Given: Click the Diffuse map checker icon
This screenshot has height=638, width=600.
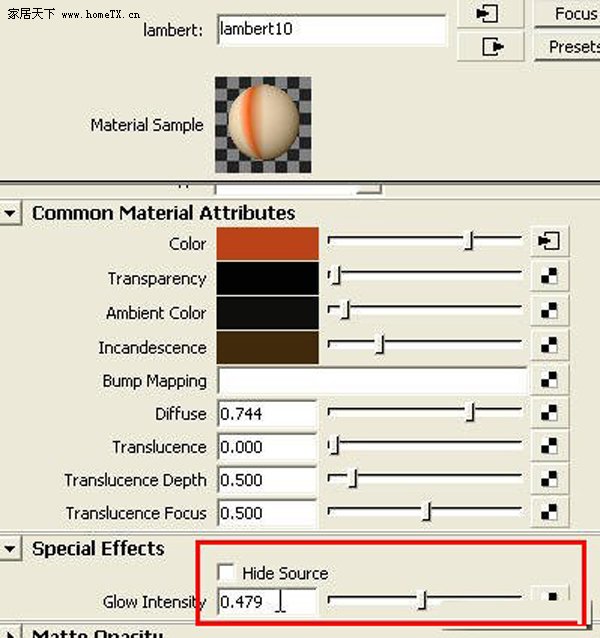Looking at the screenshot, I should tap(549, 413).
